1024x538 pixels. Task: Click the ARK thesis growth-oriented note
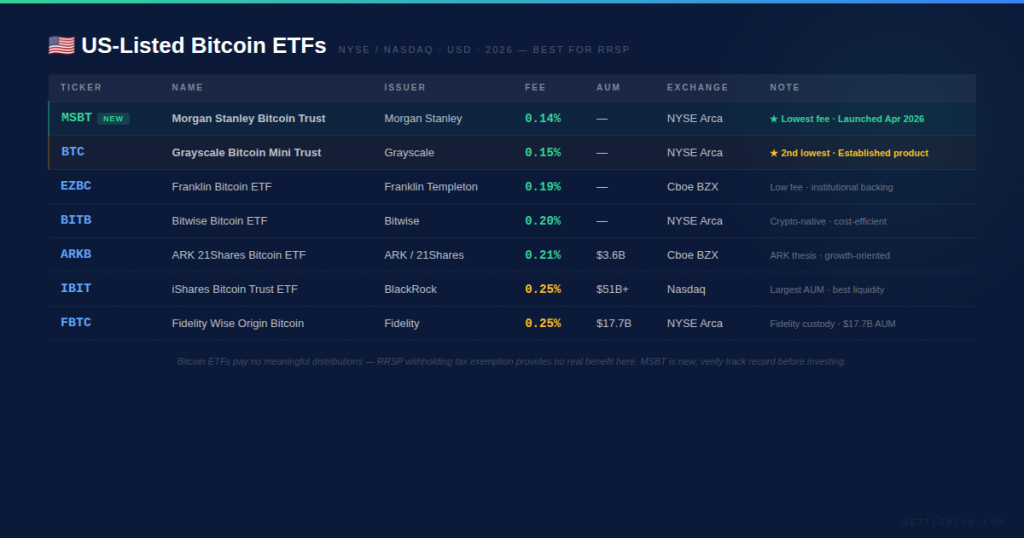click(829, 255)
